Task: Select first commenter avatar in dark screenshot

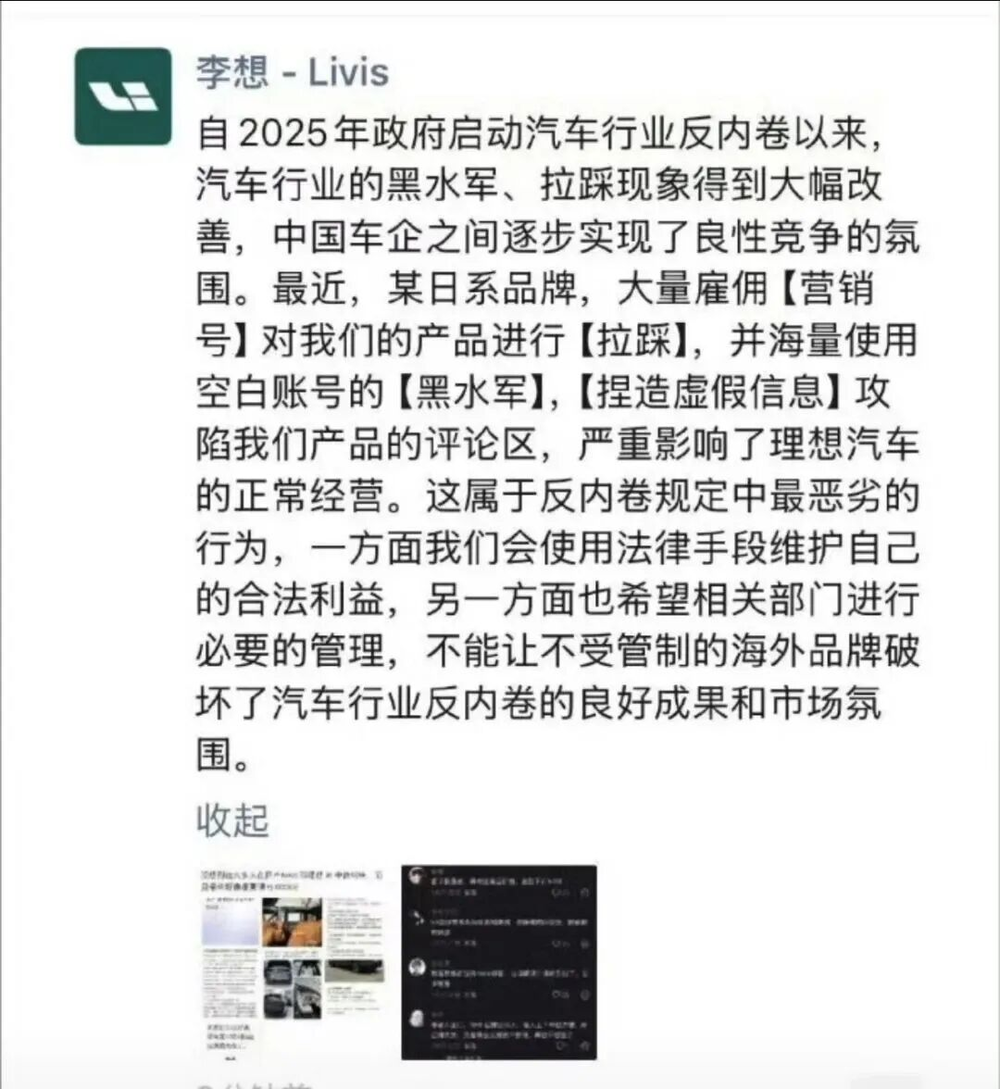Action: (x=417, y=875)
